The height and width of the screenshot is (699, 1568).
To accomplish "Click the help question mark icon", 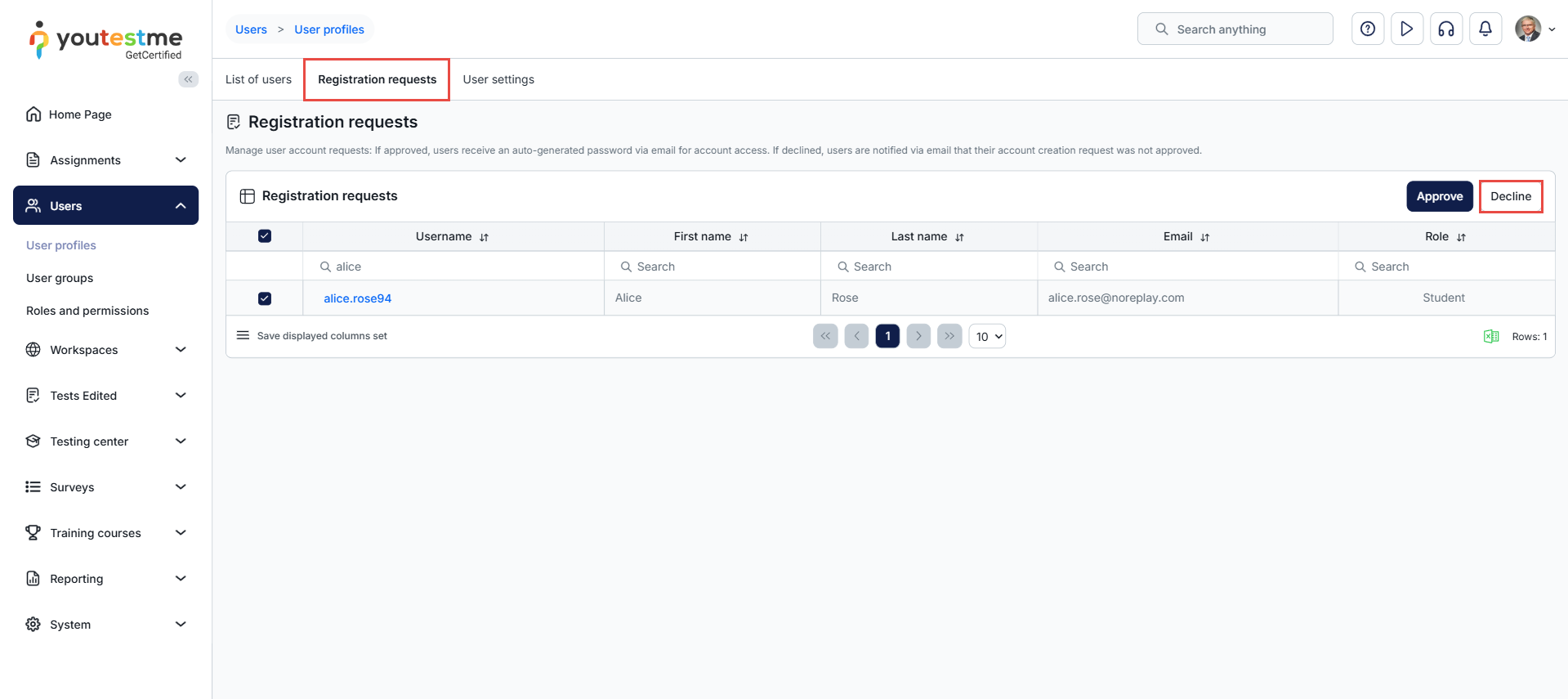I will coord(1367,29).
